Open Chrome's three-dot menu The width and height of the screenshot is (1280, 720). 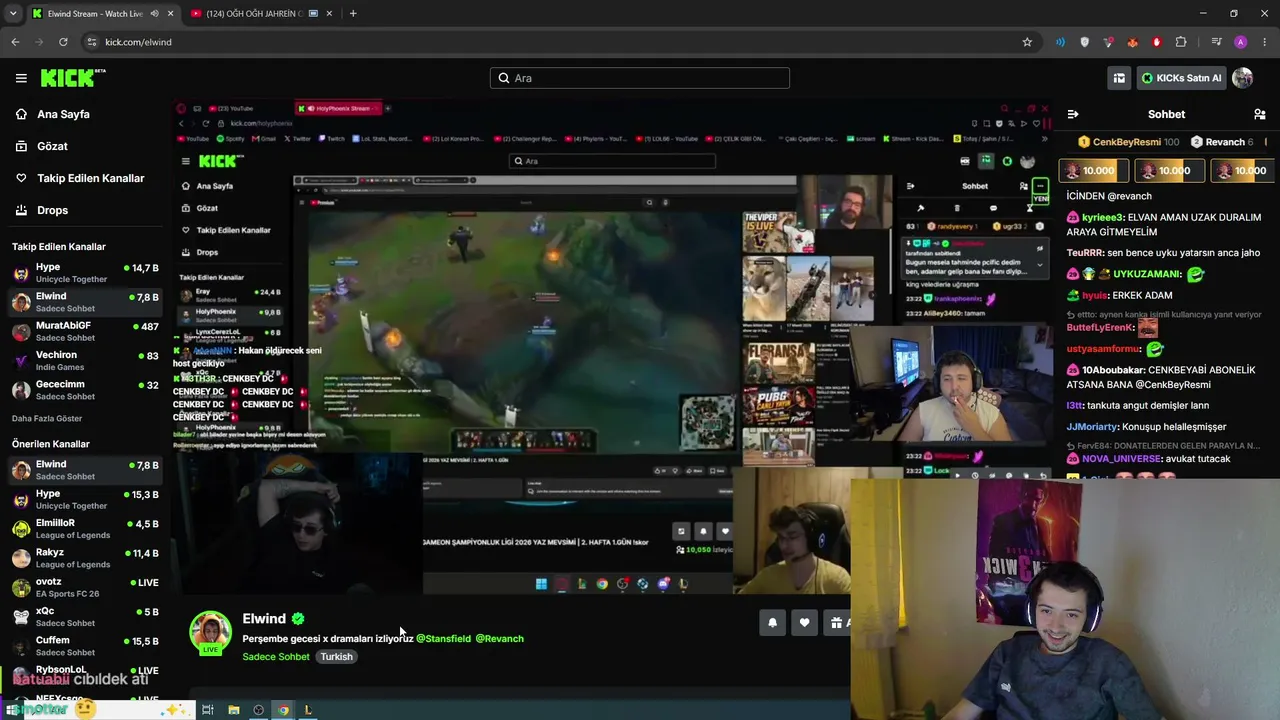coord(1265,42)
